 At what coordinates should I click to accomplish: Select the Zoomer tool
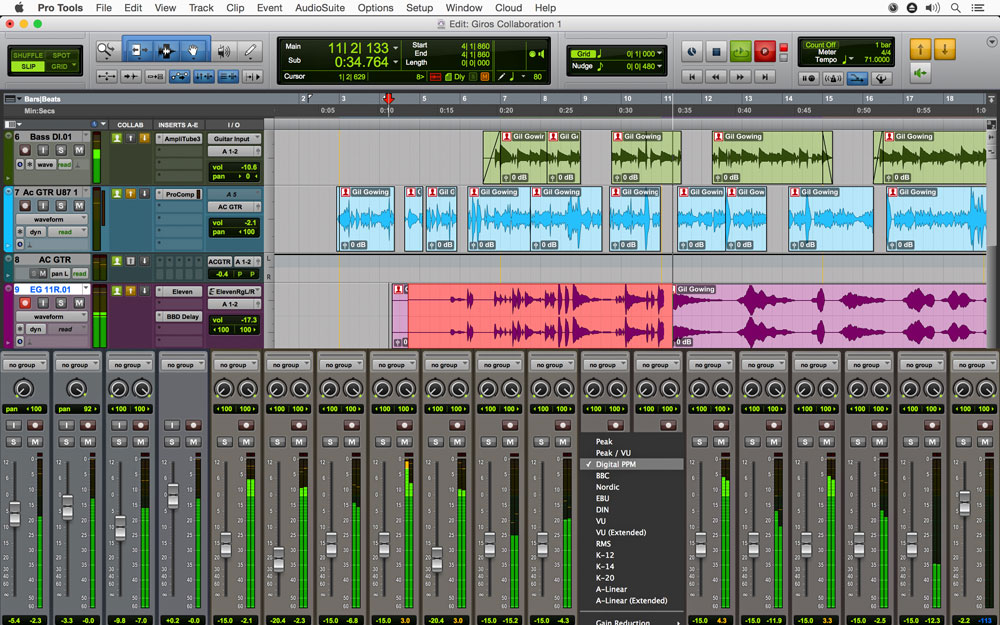click(106, 50)
